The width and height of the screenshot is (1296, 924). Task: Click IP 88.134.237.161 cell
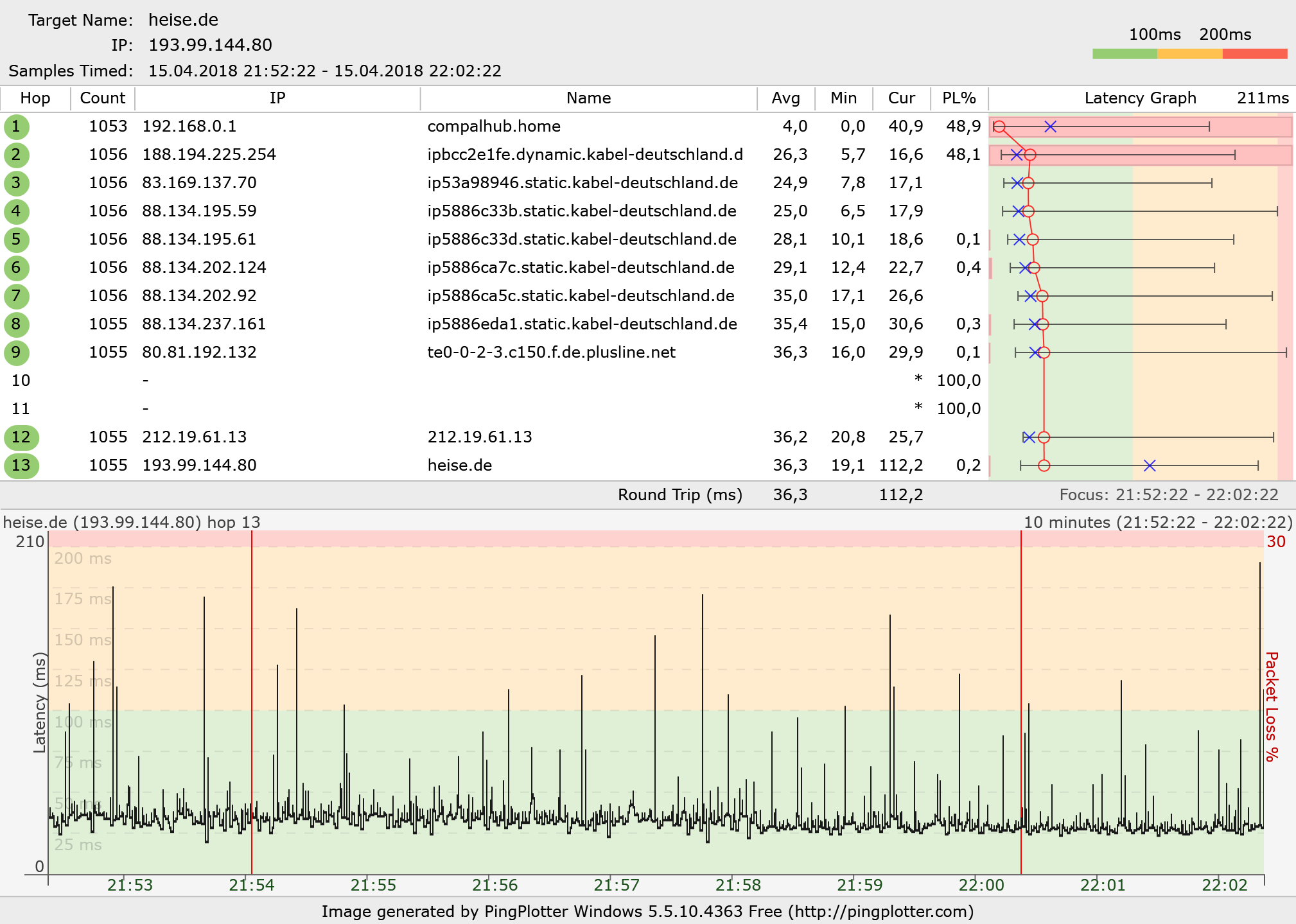click(x=204, y=324)
